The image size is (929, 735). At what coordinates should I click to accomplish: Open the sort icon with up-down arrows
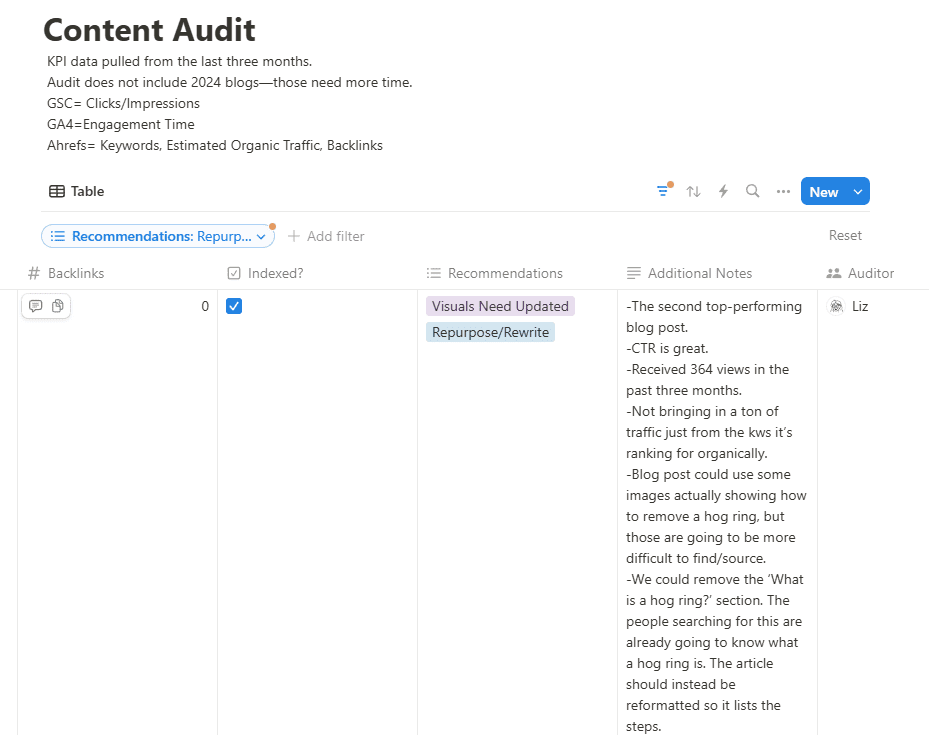point(693,191)
